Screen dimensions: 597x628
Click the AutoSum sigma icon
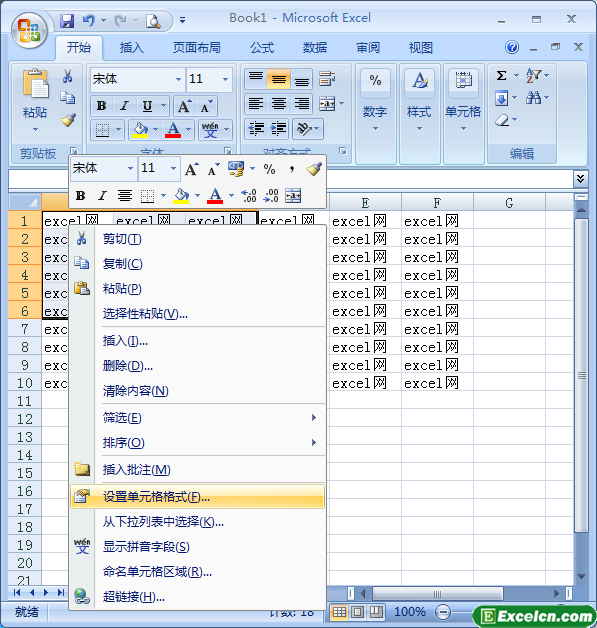tap(501, 75)
